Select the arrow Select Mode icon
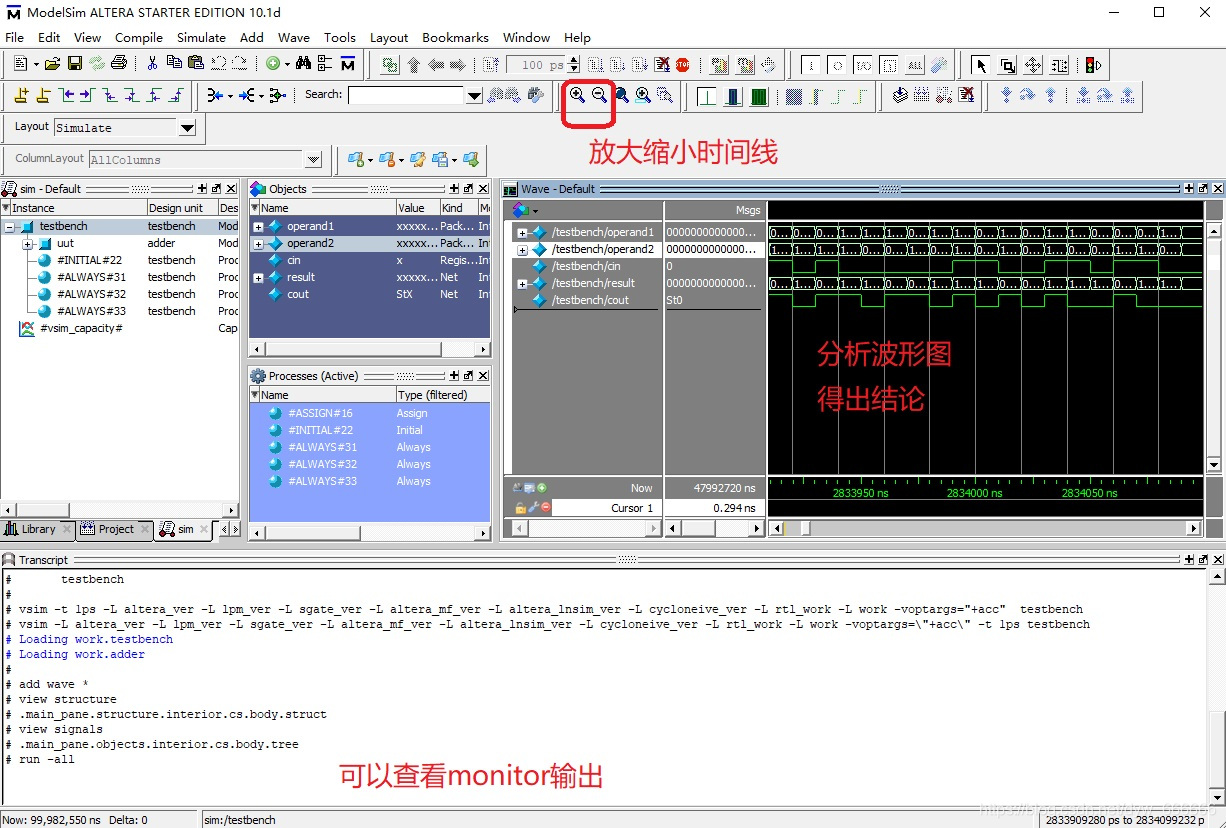Viewport: 1226px width, 828px height. [980, 65]
